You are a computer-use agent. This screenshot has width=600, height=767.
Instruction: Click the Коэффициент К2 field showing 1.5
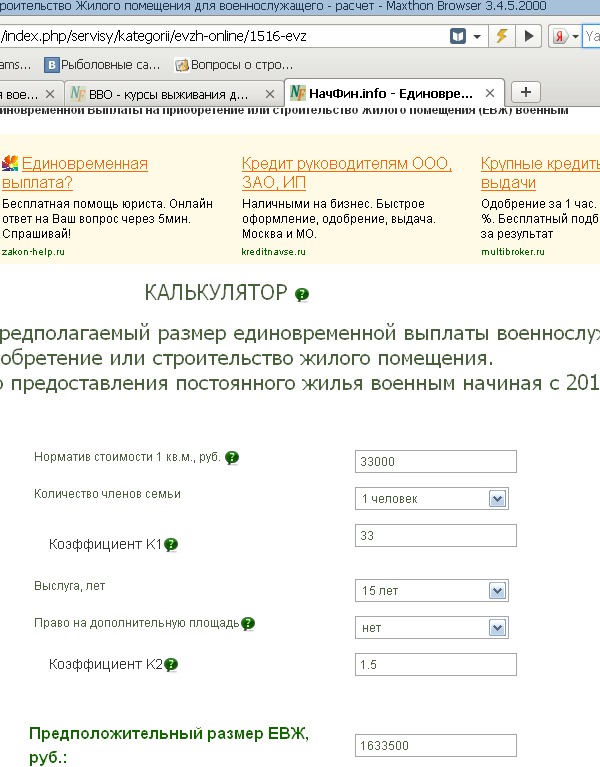coord(436,665)
